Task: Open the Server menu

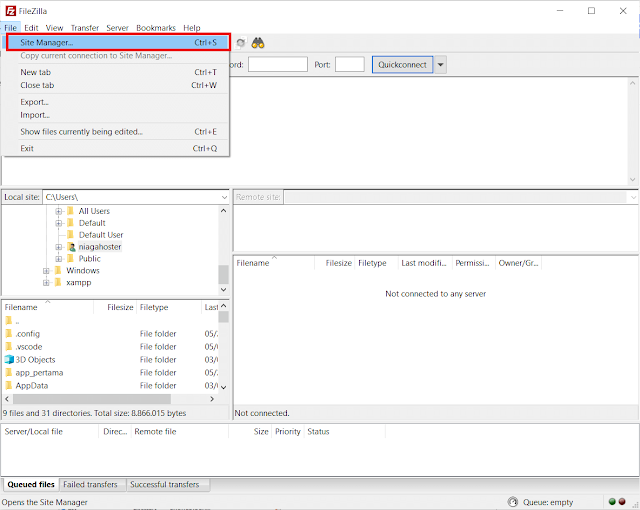Action: [118, 28]
